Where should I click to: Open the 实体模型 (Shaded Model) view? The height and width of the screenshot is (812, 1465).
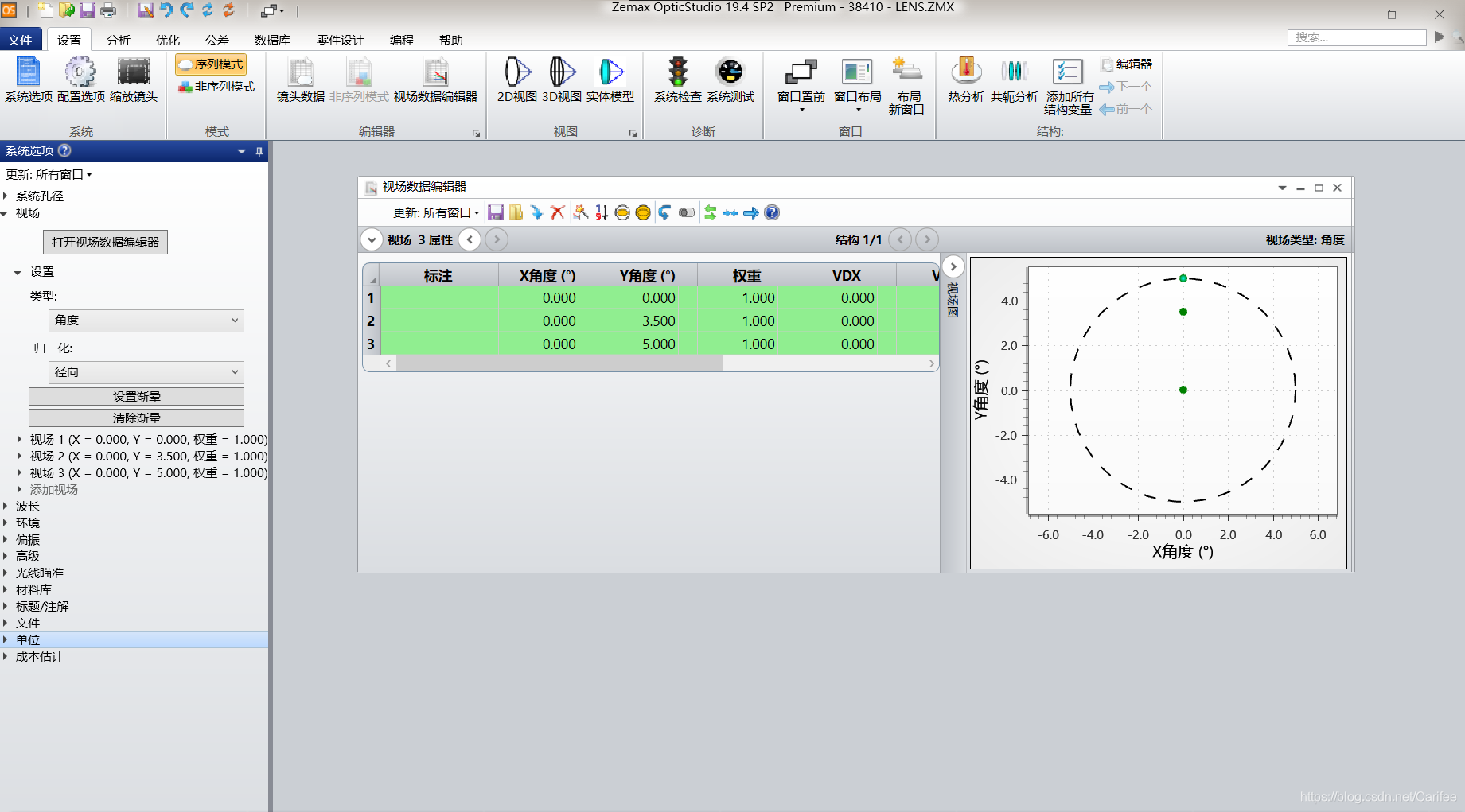pos(610,80)
